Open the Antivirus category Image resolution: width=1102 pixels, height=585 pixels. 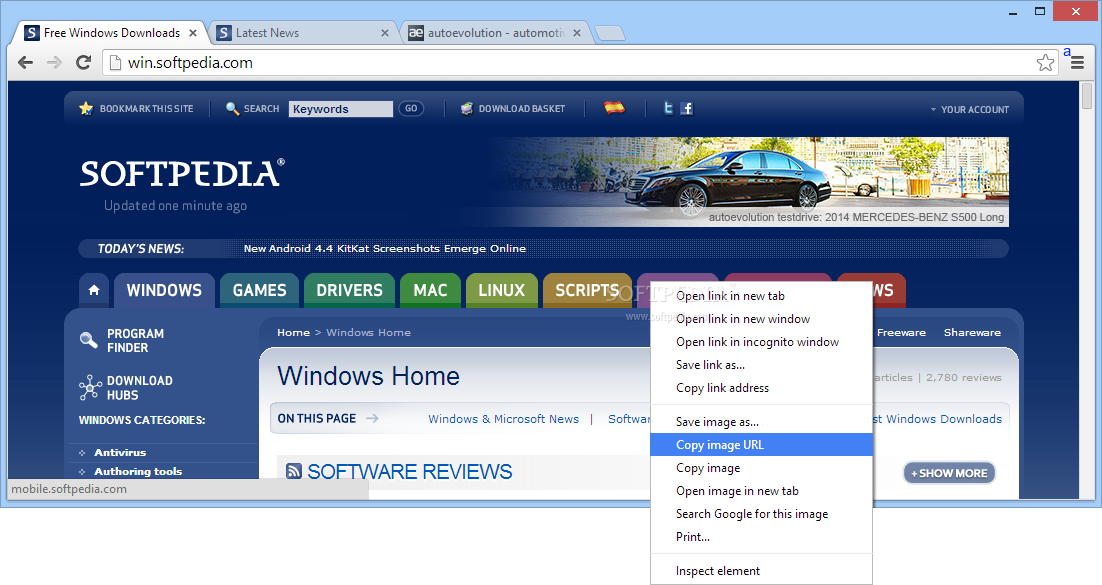[120, 453]
